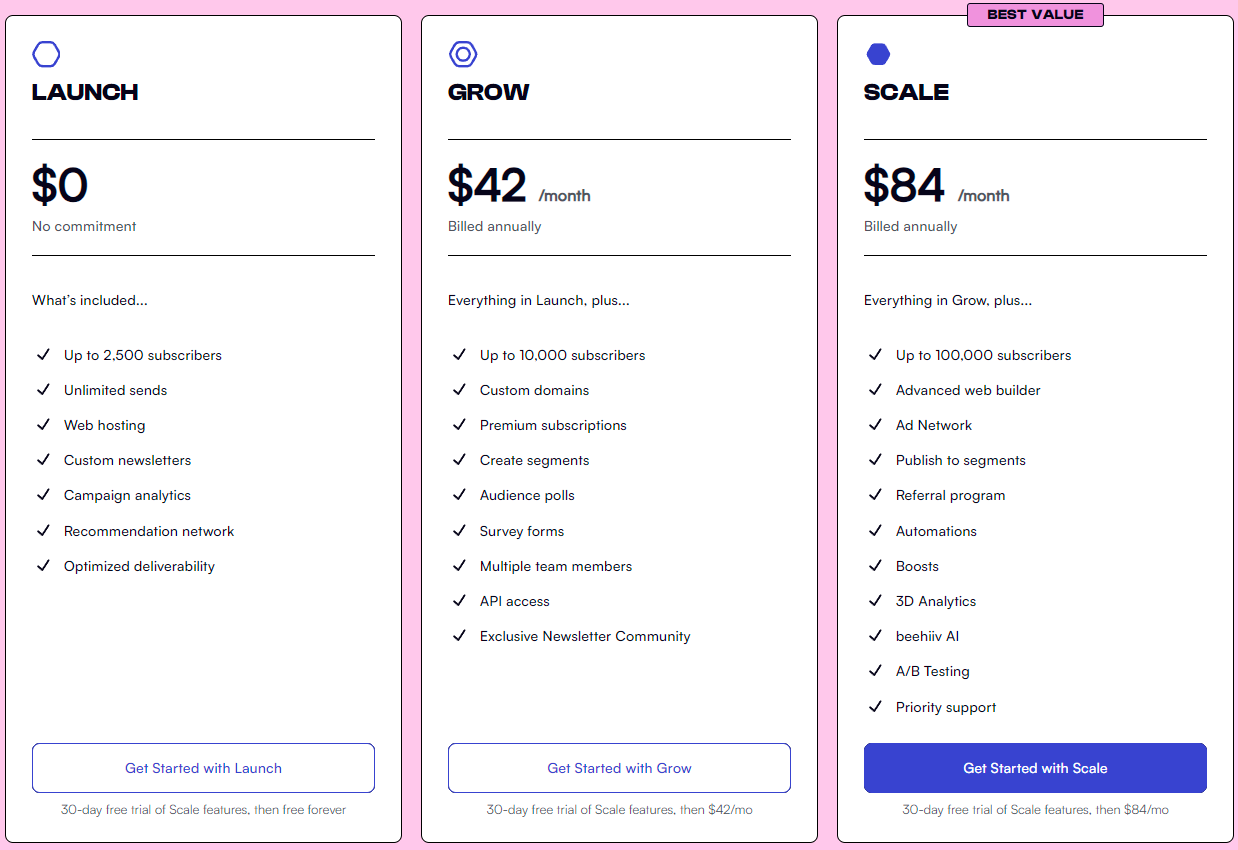Select the "Up to 100,000 subscribers" feature text

point(983,355)
